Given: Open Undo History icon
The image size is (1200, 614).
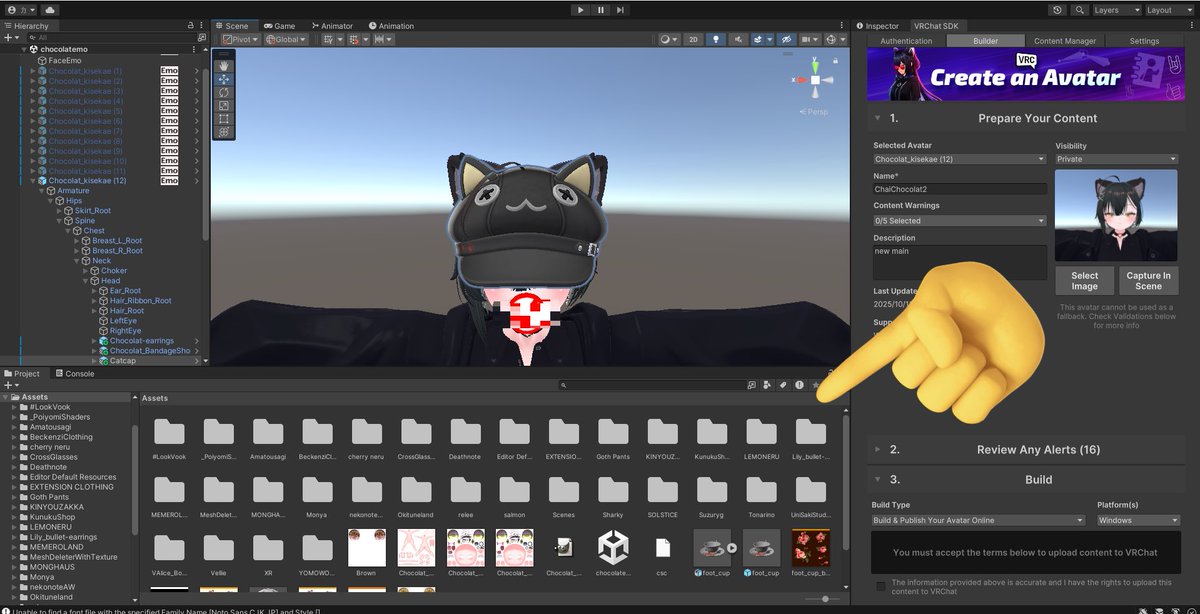Looking at the screenshot, I should tap(1058, 10).
